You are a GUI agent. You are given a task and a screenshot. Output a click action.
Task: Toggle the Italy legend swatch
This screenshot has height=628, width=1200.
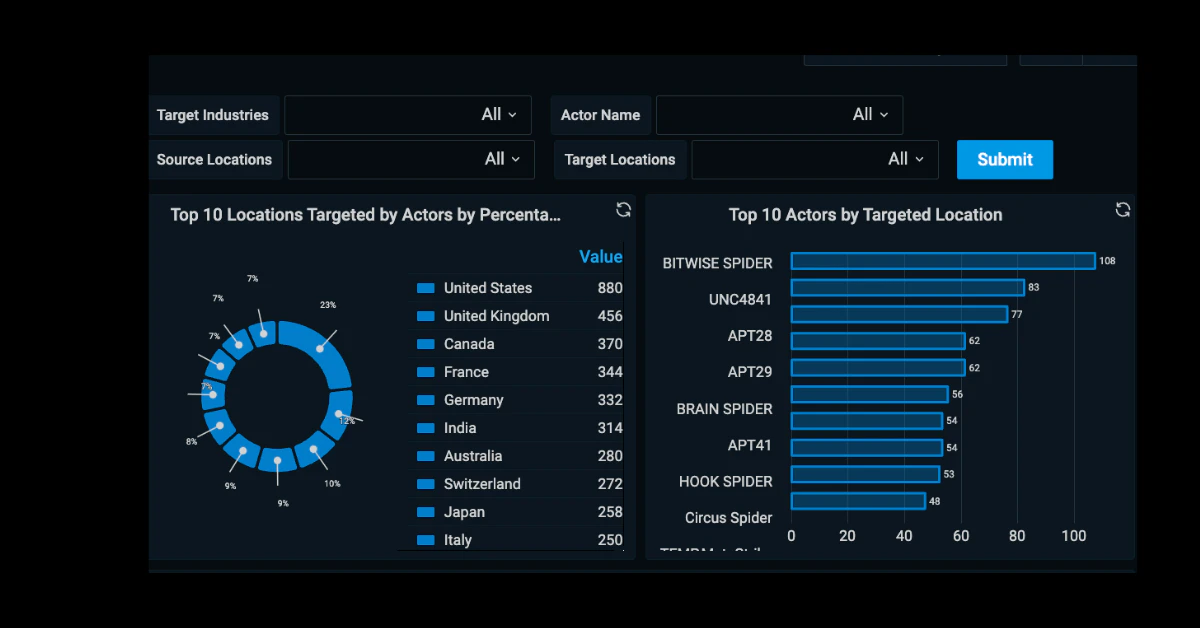(425, 540)
